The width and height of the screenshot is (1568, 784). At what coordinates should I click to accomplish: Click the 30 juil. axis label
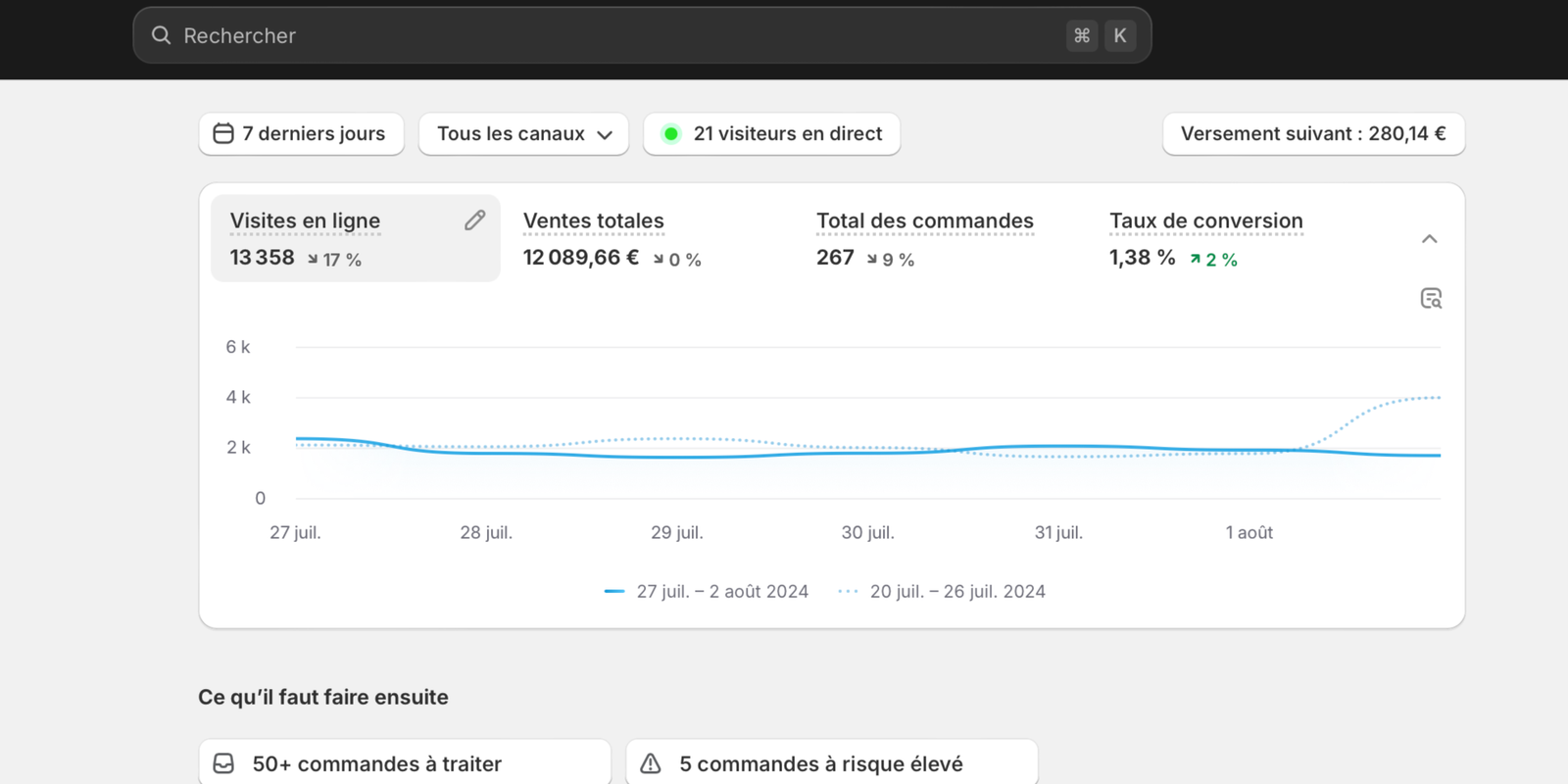coord(867,533)
